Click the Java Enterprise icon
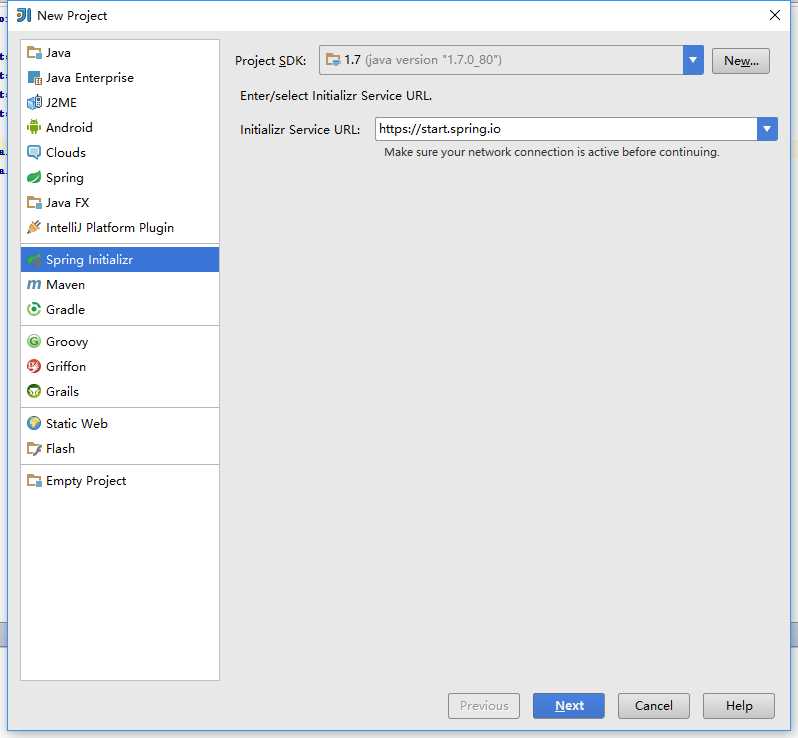798x738 pixels. [x=34, y=77]
